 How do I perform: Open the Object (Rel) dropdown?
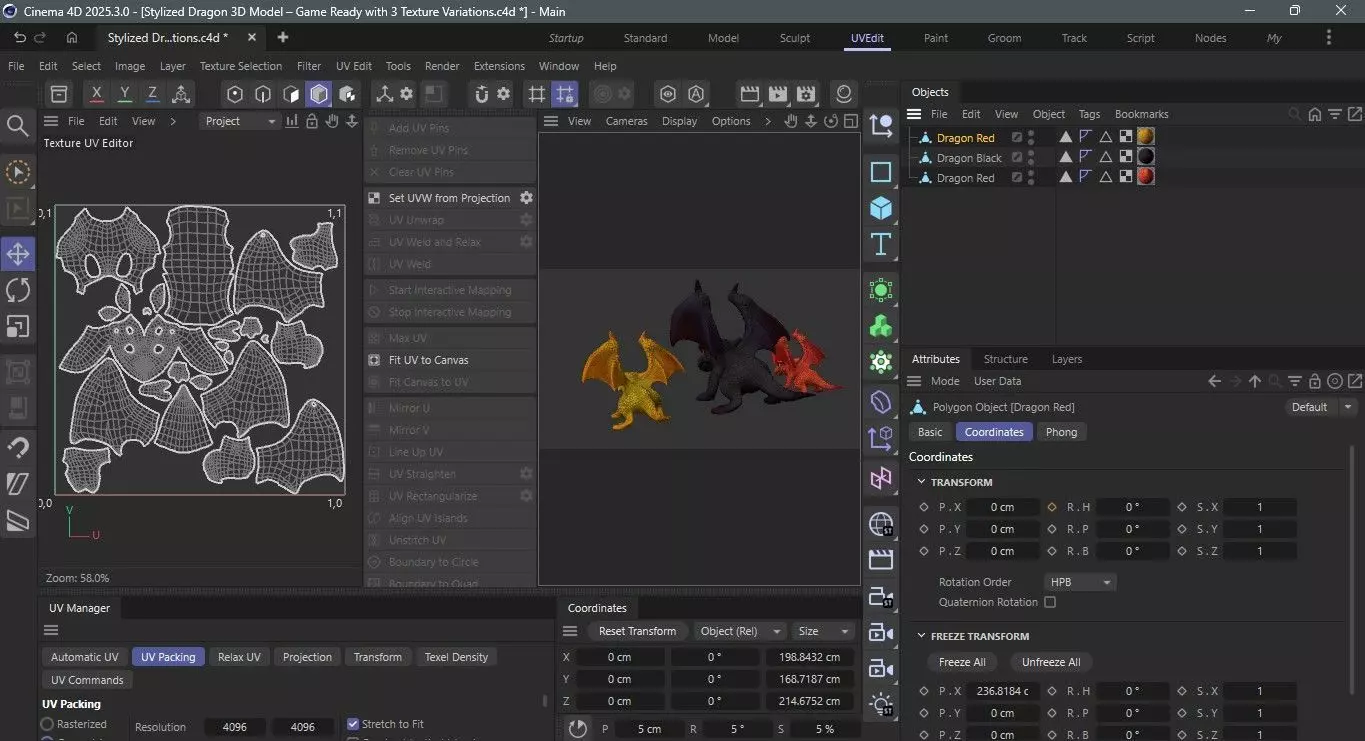740,631
